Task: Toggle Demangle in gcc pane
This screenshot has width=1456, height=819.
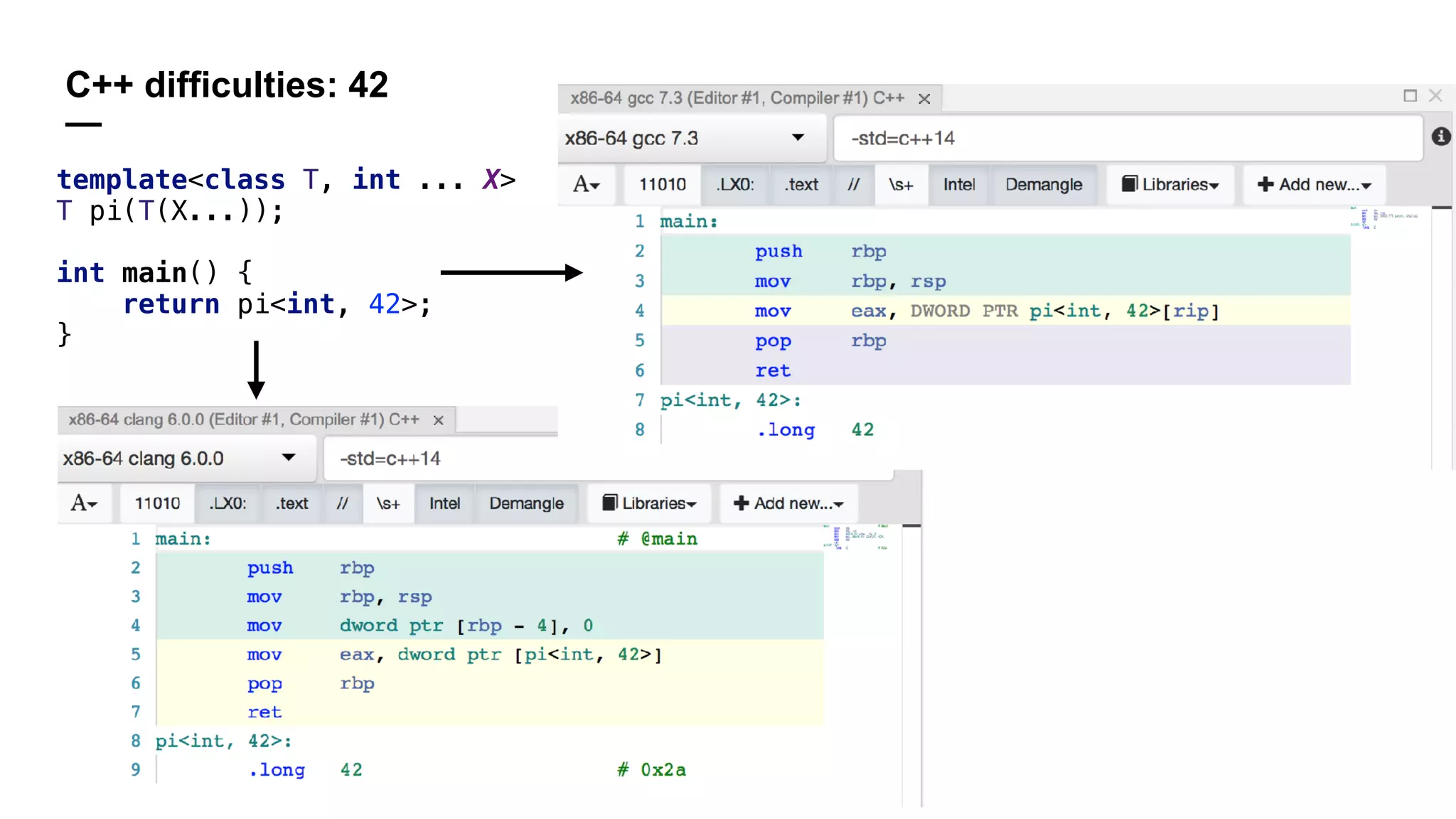Action: pyautogui.click(x=1044, y=185)
